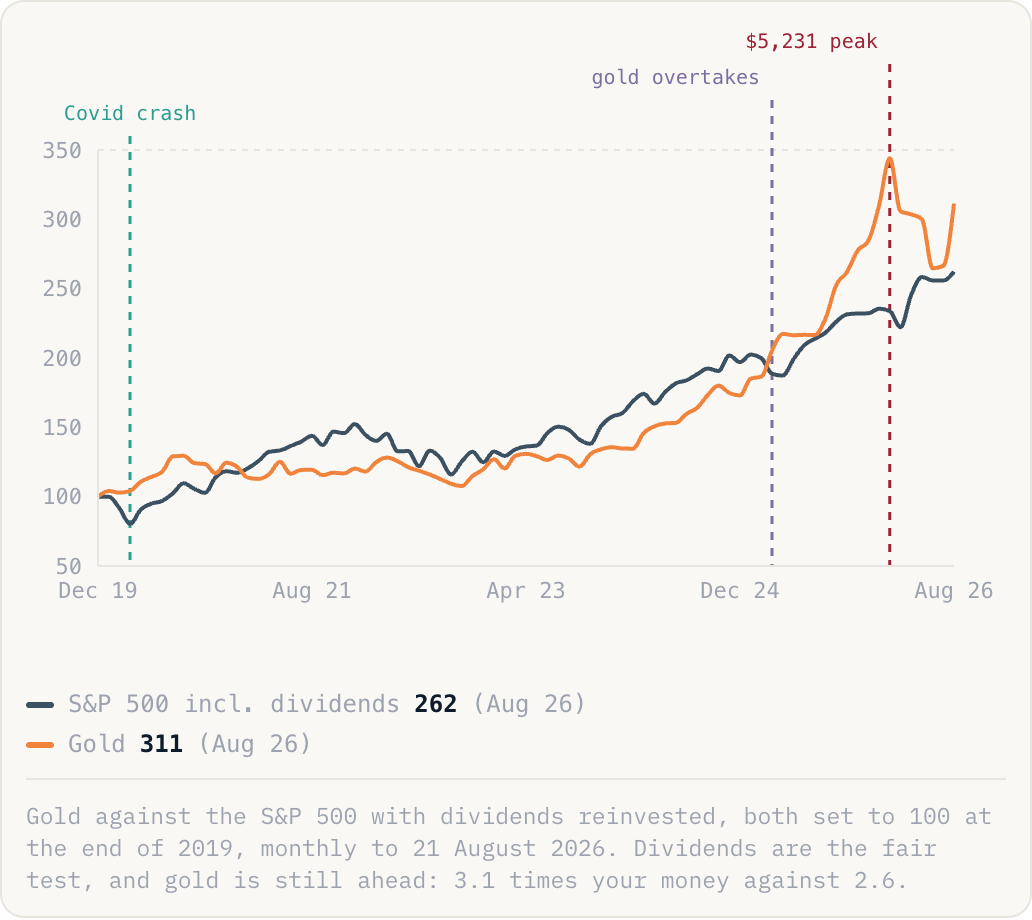Click the Covid crash teal dashed marker line
Screen dimensions: 1032x920
click(130, 348)
